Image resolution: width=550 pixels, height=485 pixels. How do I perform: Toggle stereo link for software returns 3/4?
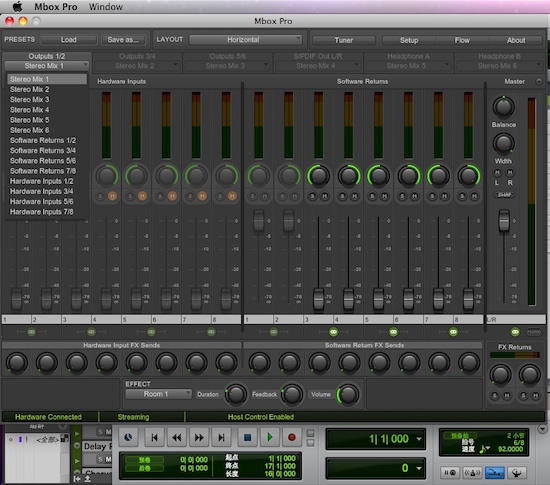[x=333, y=331]
